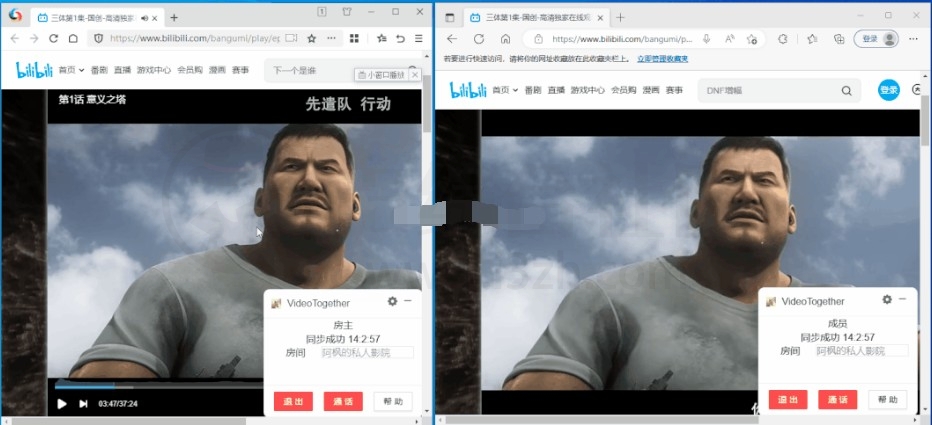
Task: Play the video in left browser
Action: [x=62, y=404]
